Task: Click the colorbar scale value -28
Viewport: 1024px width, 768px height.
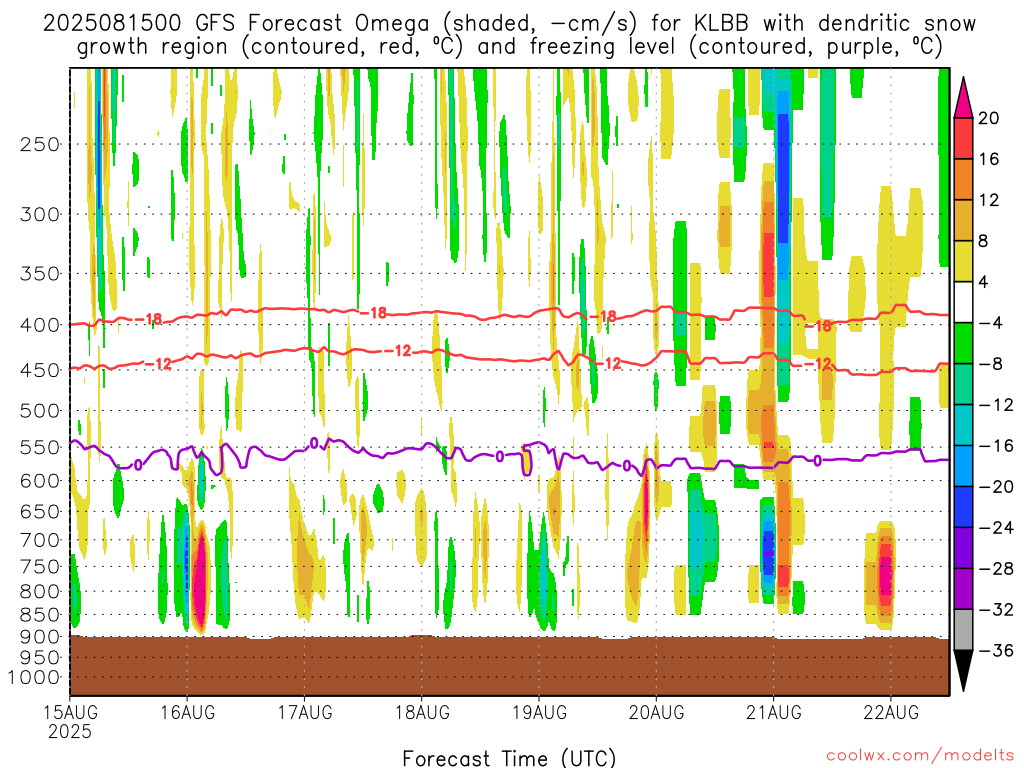Action: (x=996, y=569)
